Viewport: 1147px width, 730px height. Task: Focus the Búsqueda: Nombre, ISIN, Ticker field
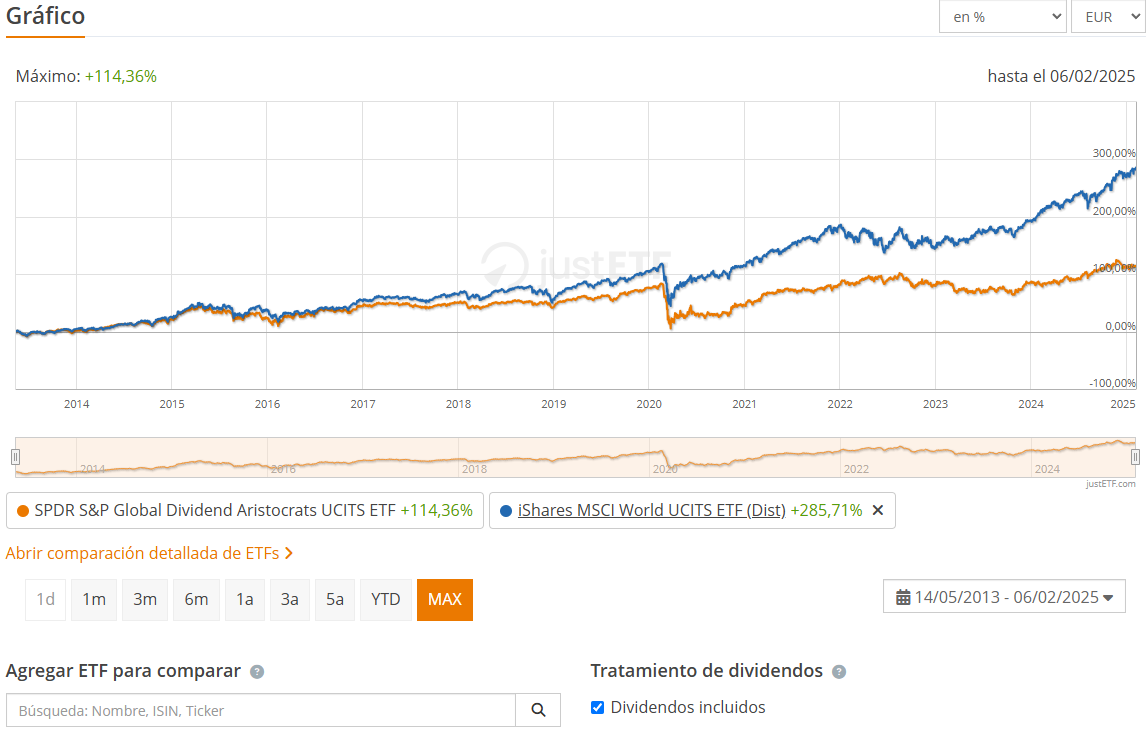261,710
